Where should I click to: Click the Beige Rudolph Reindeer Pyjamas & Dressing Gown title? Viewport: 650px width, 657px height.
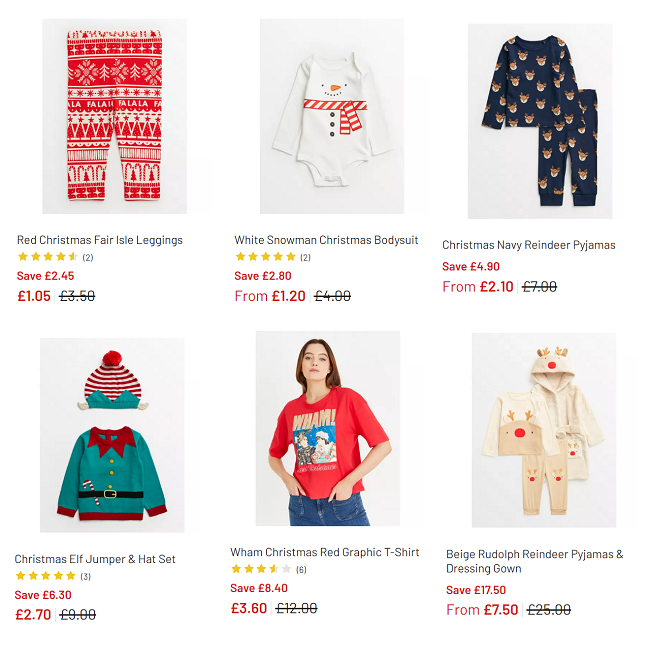[x=534, y=561]
